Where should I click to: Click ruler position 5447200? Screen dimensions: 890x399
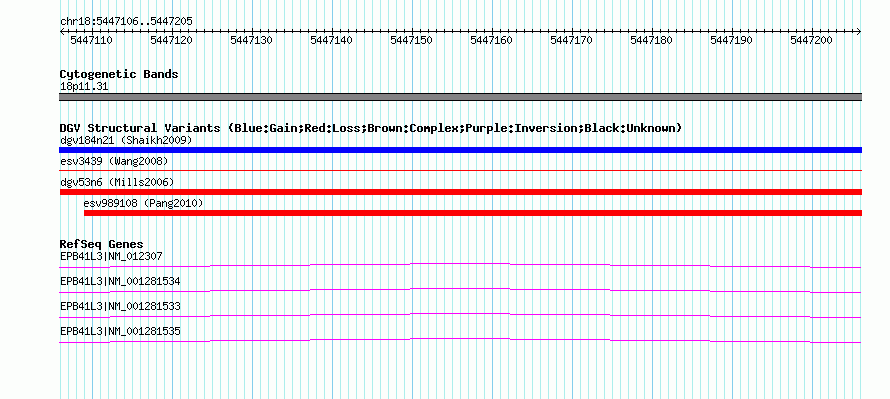(812, 40)
